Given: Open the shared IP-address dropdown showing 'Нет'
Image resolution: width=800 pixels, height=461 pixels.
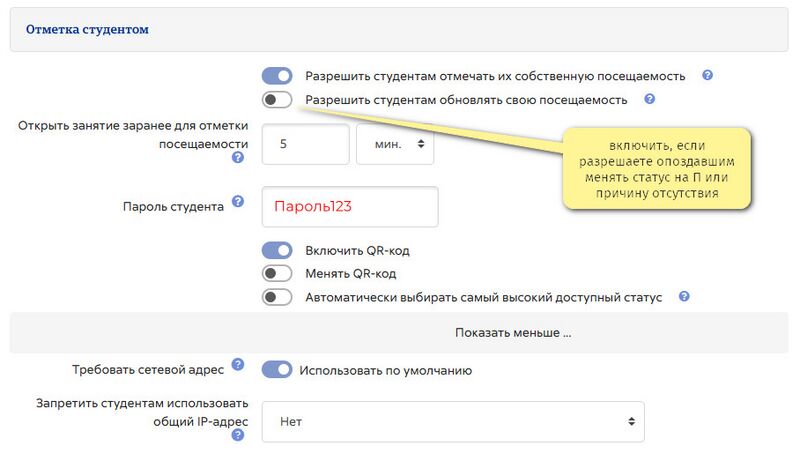Looking at the screenshot, I should 453,422.
